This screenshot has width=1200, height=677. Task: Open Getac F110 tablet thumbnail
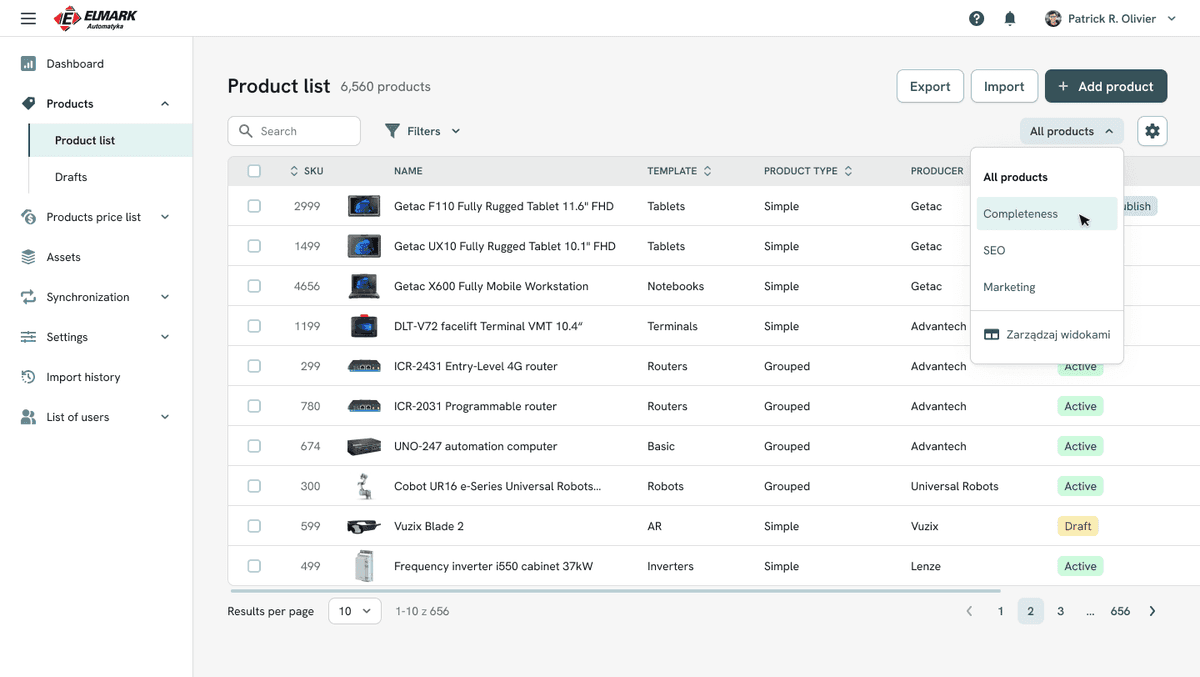(x=364, y=206)
